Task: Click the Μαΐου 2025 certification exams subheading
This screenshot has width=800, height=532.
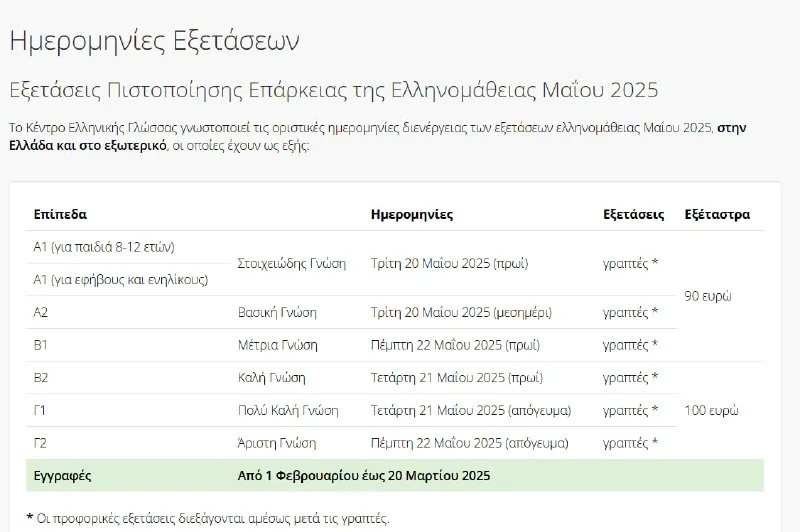Action: 333,90
